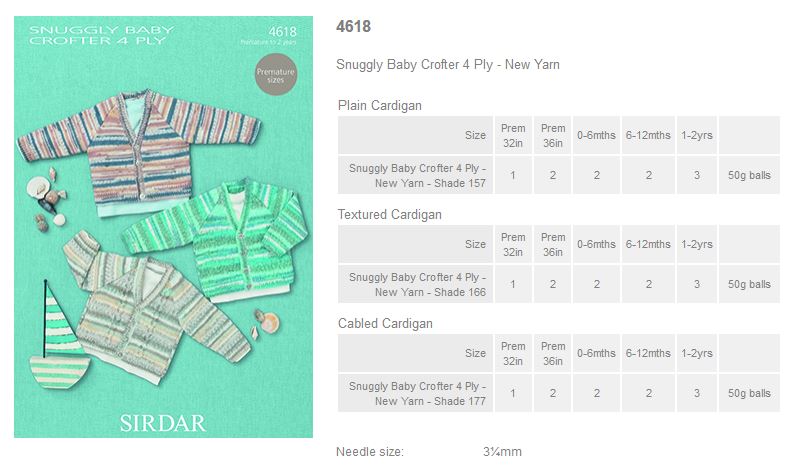Click the 'Size' cell in Plain Cardigan table
The height and width of the screenshot is (468, 797).
tap(415, 135)
